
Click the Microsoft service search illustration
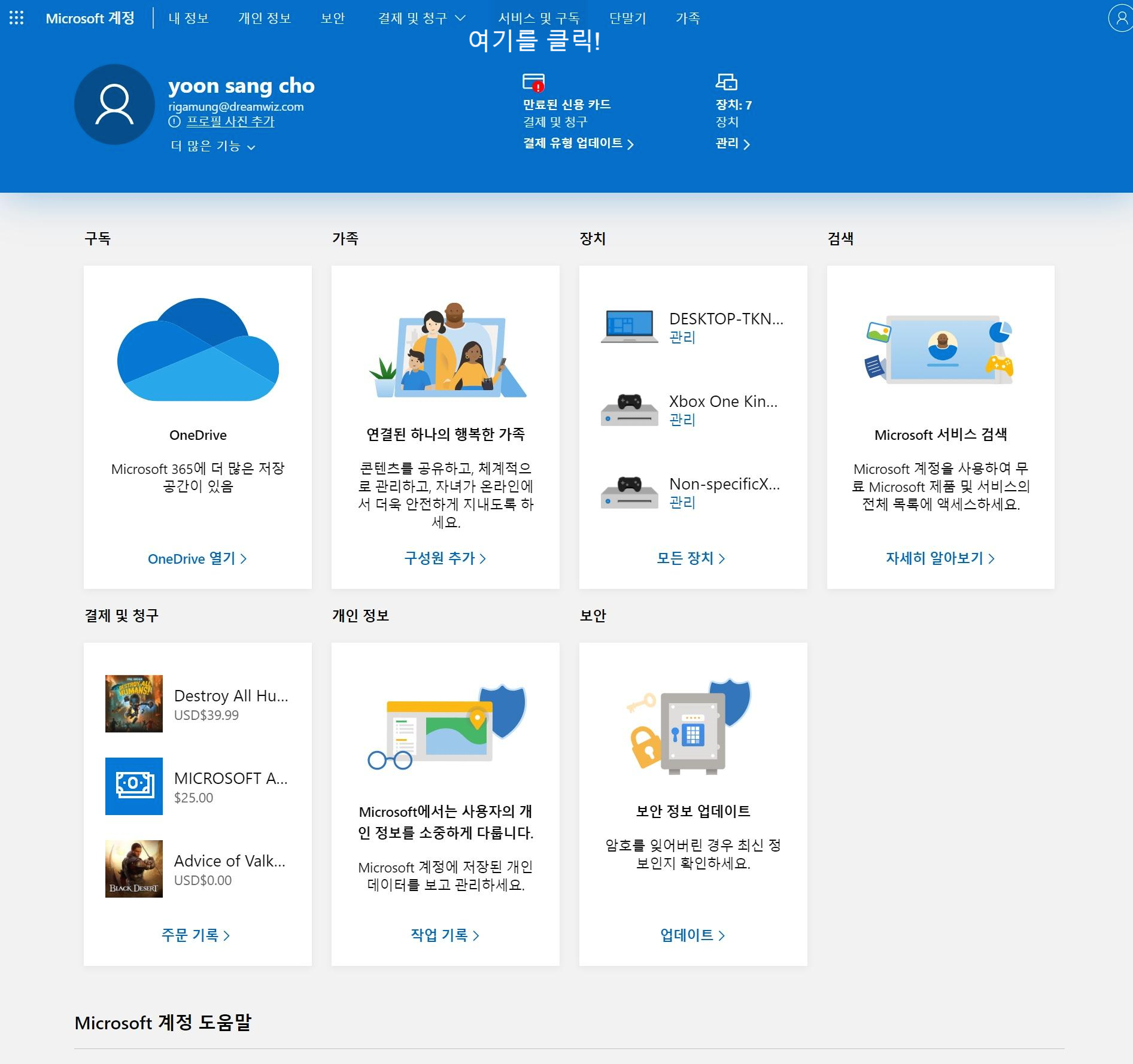(x=940, y=349)
